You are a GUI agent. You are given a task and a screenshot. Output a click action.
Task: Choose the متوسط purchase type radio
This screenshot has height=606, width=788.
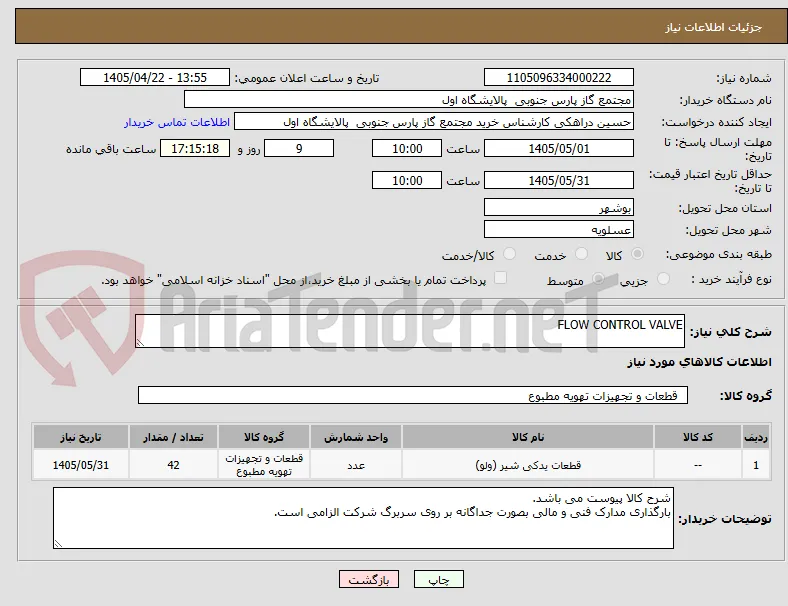(598, 278)
